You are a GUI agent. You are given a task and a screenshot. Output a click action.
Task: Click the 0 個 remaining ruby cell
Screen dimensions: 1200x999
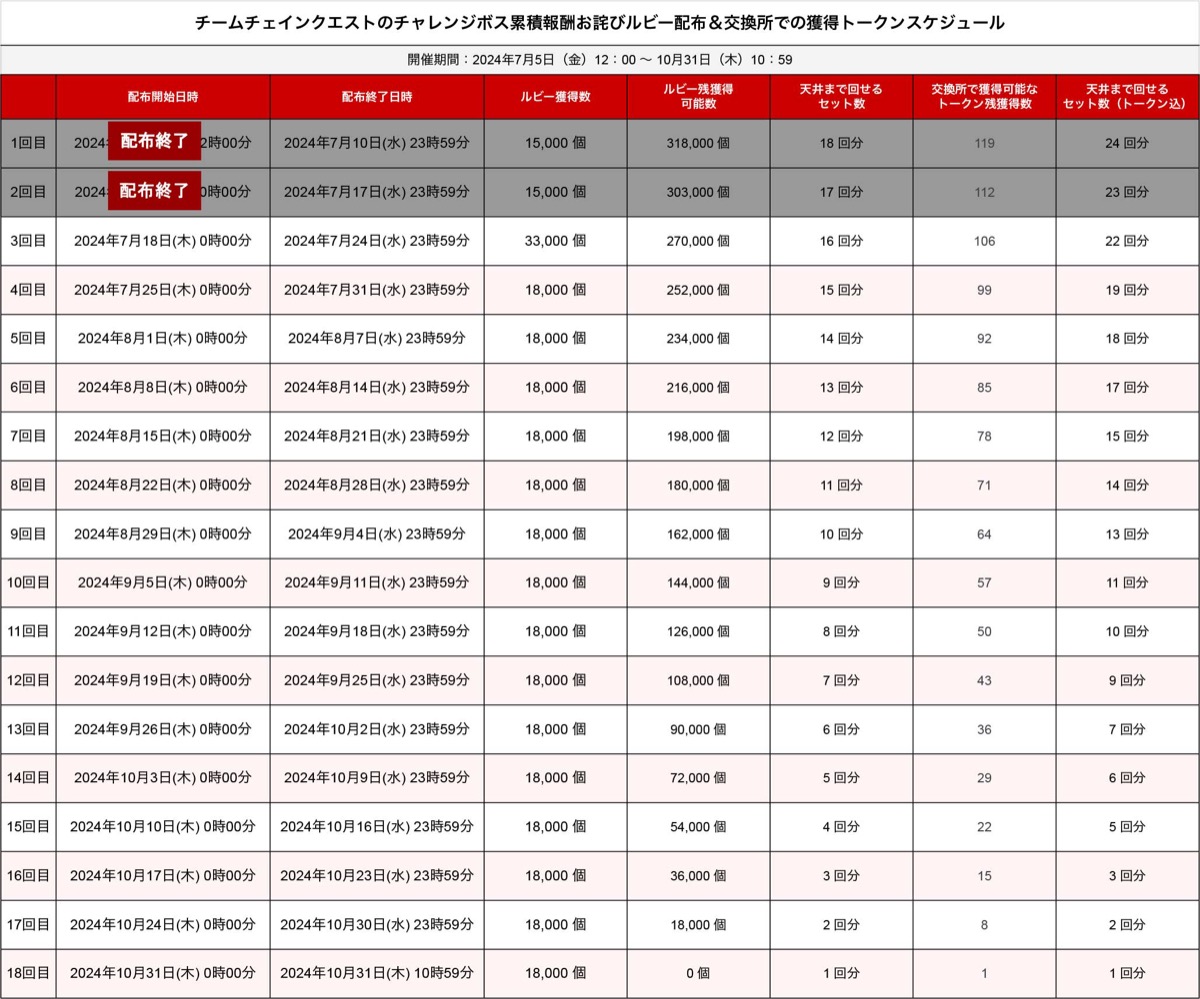(x=697, y=973)
